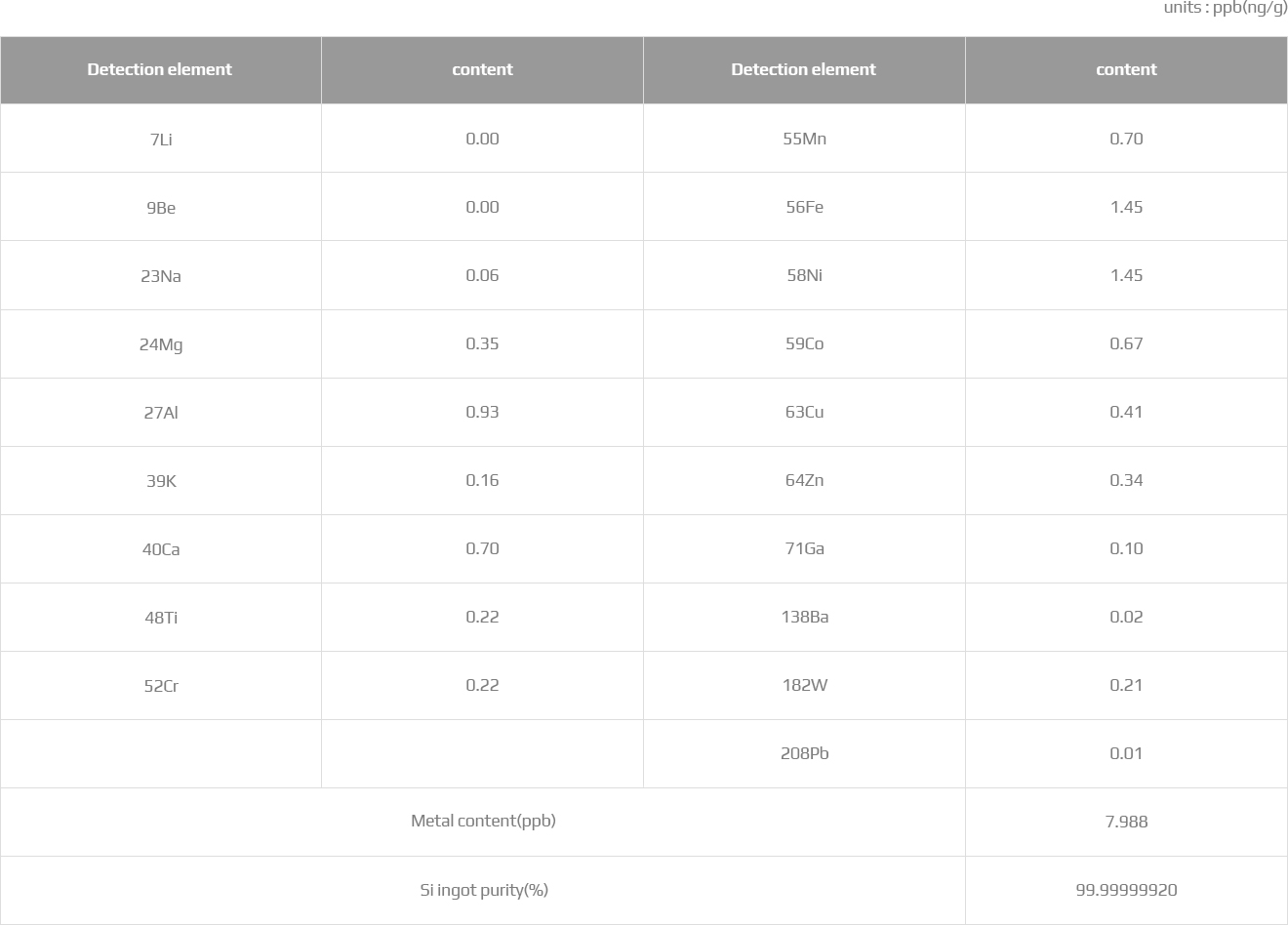This screenshot has width=1288, height=925.
Task: Click the 9Be element cell
Action: pos(160,207)
